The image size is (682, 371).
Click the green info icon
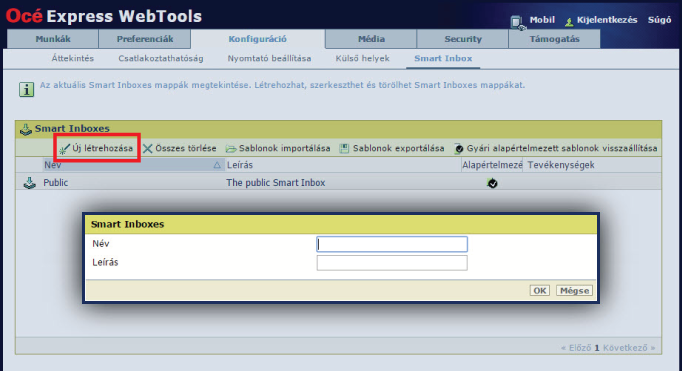point(27,89)
